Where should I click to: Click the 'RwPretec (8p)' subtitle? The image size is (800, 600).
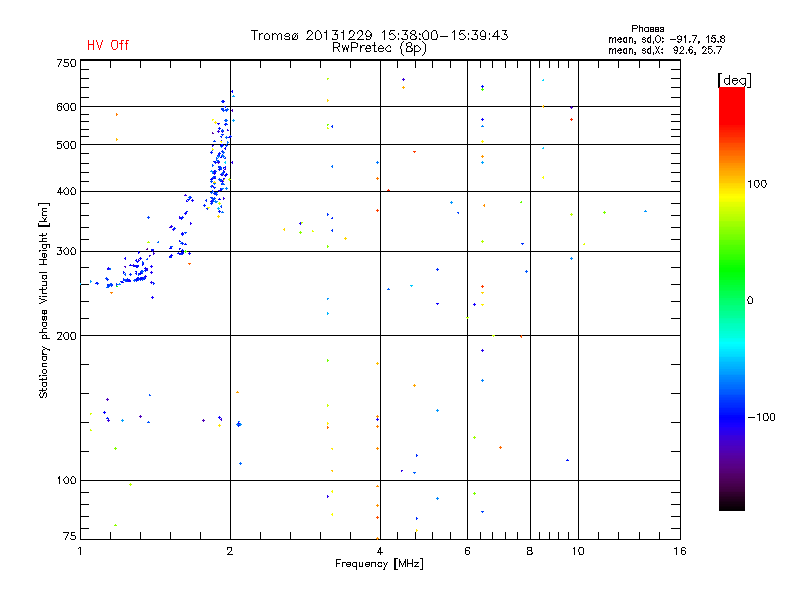pos(379,48)
